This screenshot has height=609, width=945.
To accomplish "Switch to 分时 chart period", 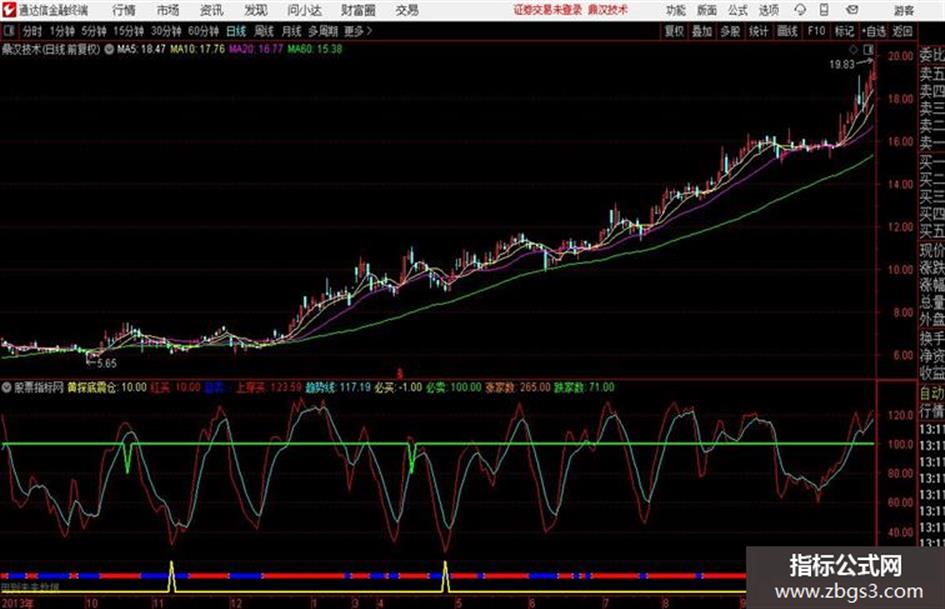I will (33, 31).
